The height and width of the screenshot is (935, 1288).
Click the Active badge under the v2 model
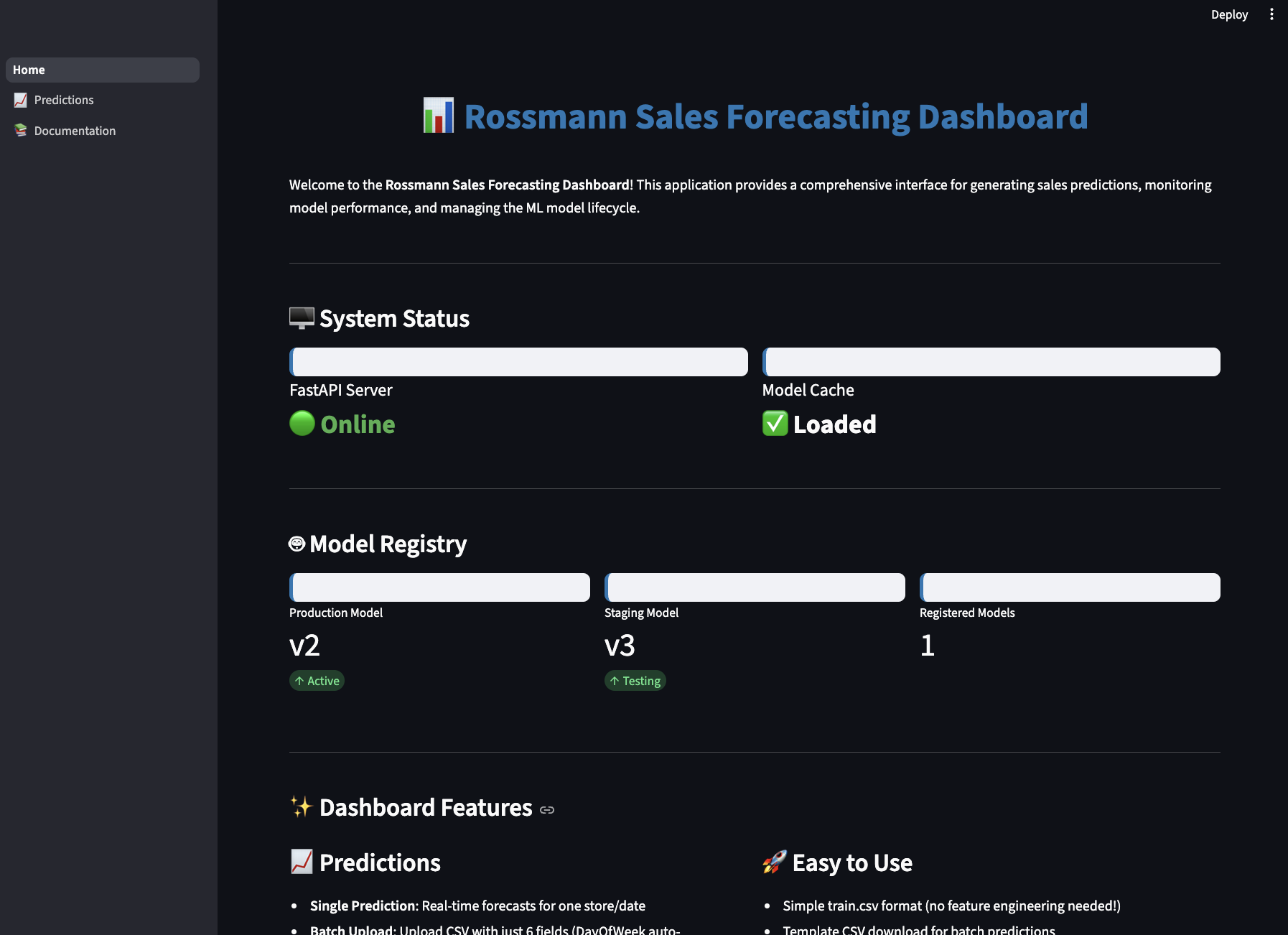click(x=317, y=680)
